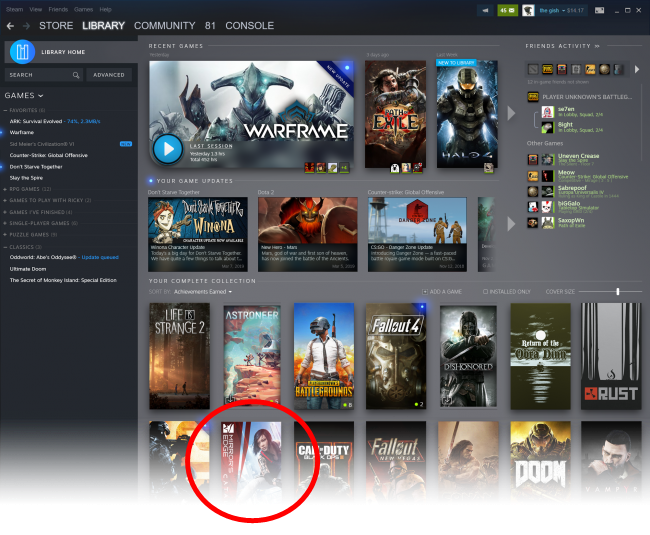This screenshot has width=650, height=535.
Task: Go back with the left arrow
Action: pyautogui.click(x=10, y=26)
